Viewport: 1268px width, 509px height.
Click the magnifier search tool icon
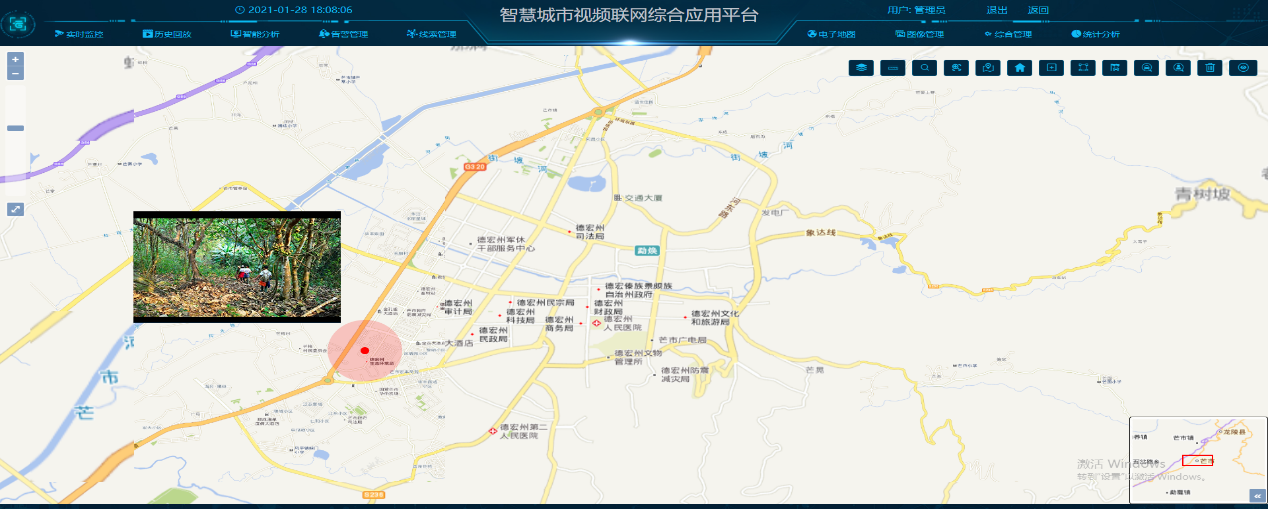pos(926,68)
